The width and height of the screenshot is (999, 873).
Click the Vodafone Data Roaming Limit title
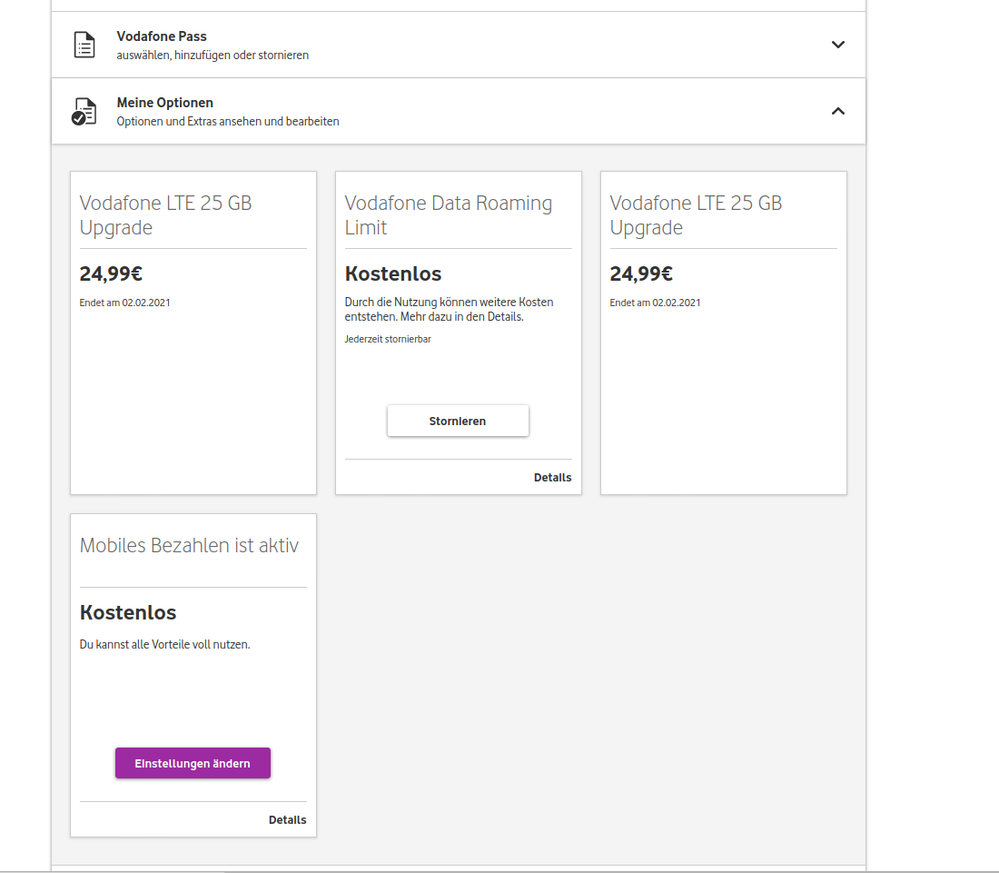click(x=448, y=215)
